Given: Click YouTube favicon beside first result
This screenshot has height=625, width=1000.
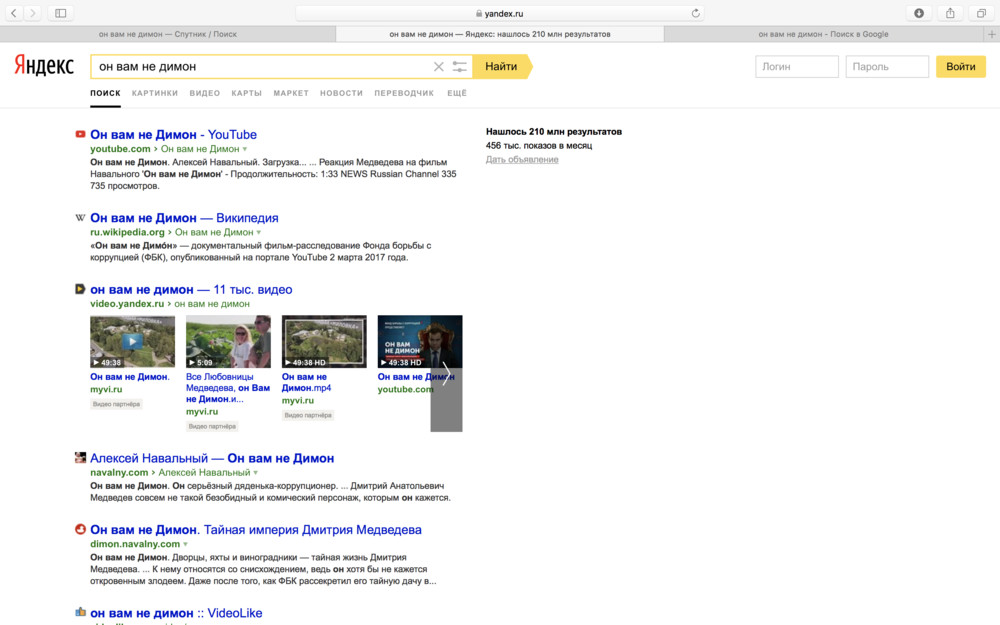Looking at the screenshot, I should point(80,134).
